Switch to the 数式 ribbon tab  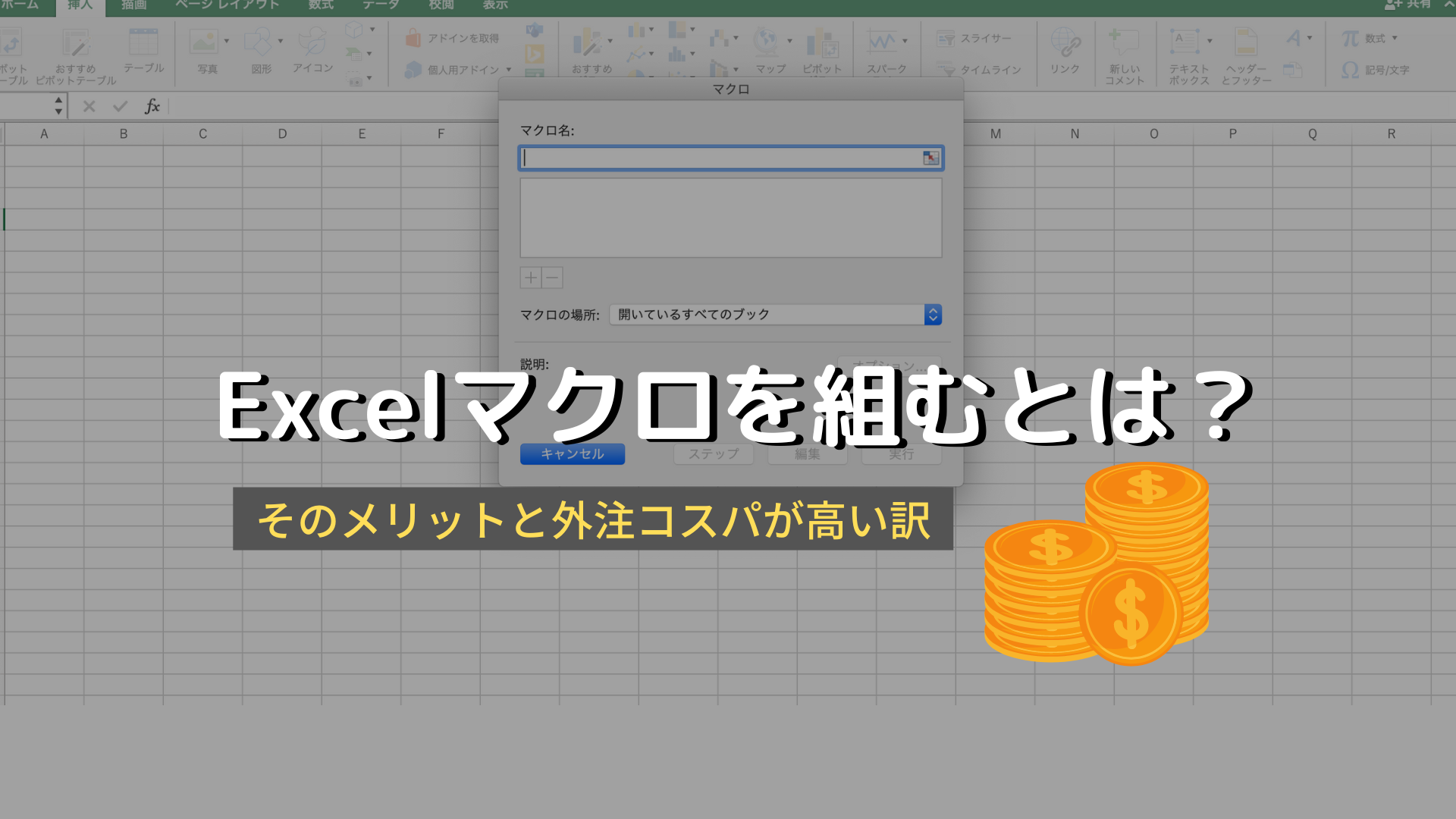(321, 5)
